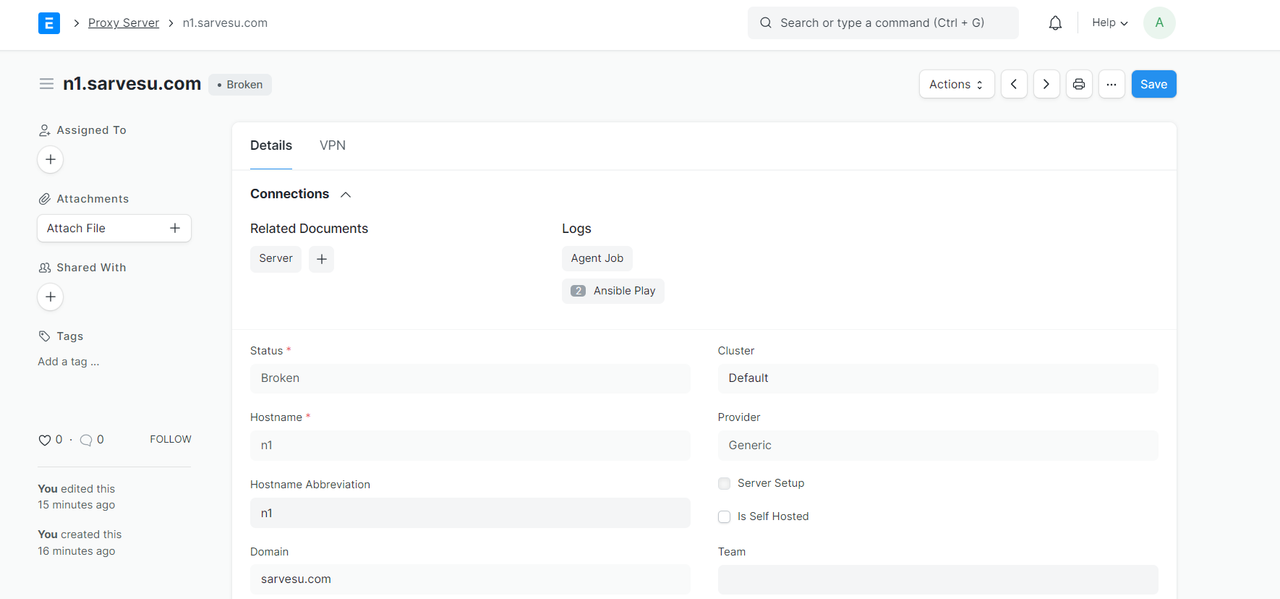This screenshot has height=599, width=1280.
Task: Open the Proxy Server breadcrumb link
Action: click(x=123, y=23)
